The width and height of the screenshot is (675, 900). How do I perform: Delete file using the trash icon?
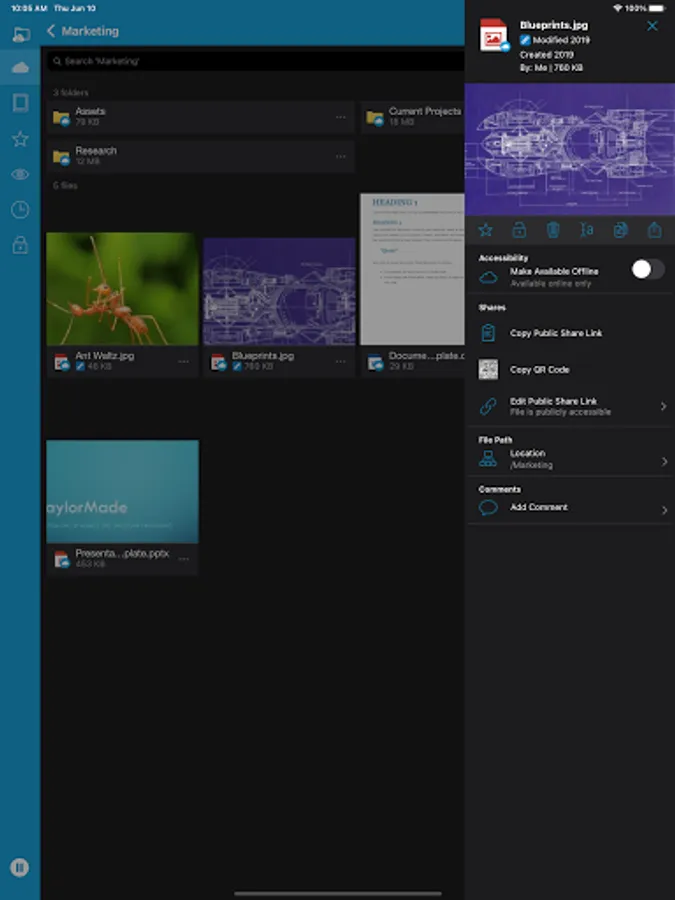[x=553, y=230]
